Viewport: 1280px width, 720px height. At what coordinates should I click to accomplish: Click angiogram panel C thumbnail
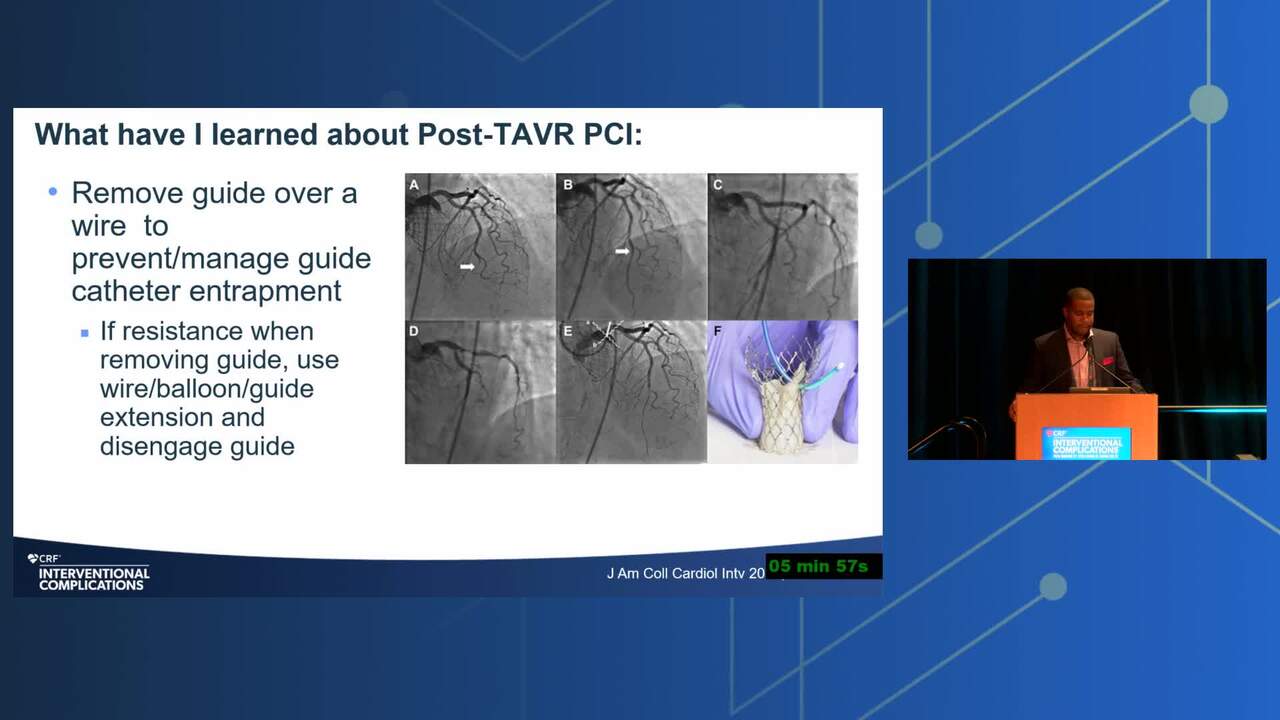pos(783,246)
